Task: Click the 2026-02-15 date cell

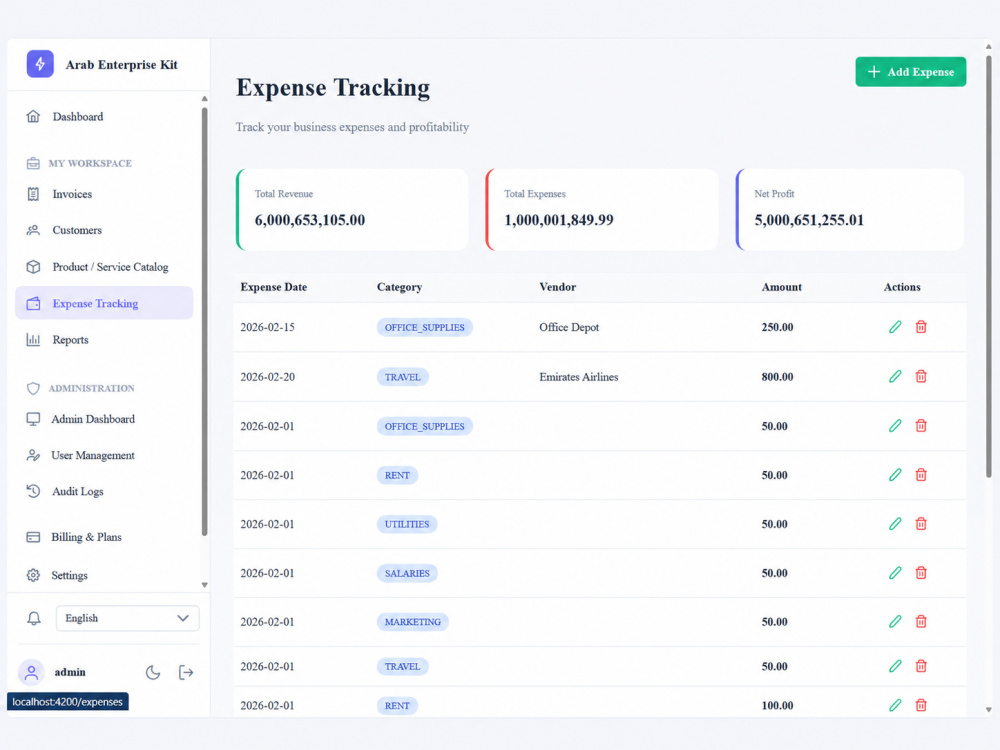Action: (x=267, y=327)
